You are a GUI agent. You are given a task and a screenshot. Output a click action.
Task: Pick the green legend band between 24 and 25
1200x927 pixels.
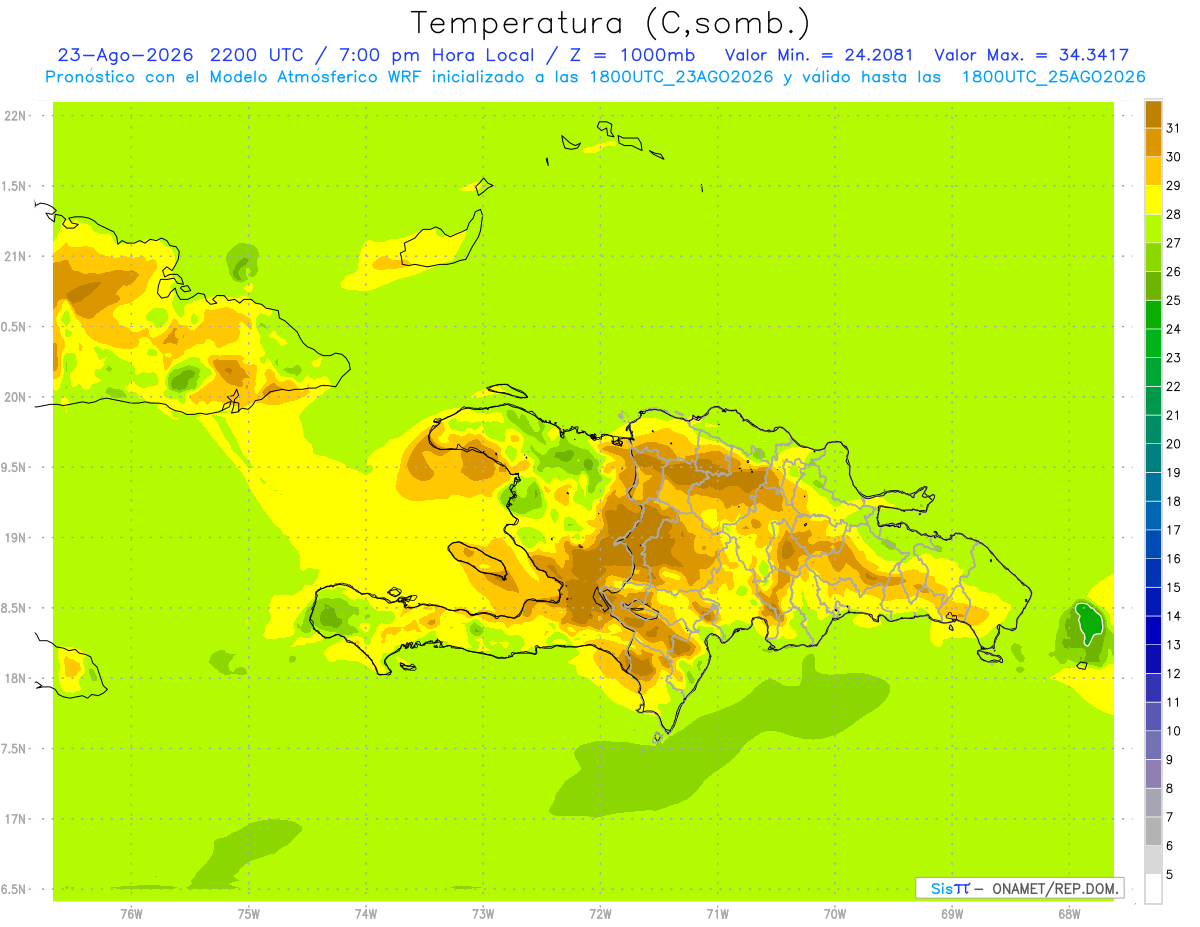tap(1153, 315)
